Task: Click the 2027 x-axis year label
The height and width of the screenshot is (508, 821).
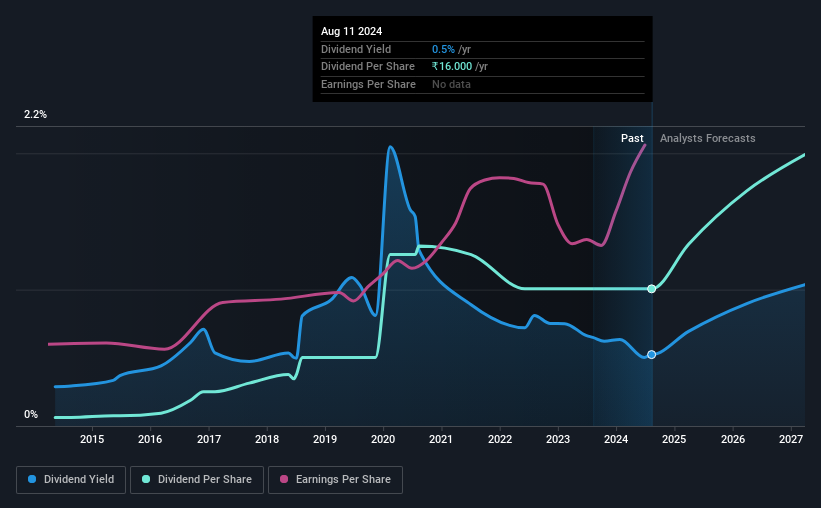Action: coord(791,439)
